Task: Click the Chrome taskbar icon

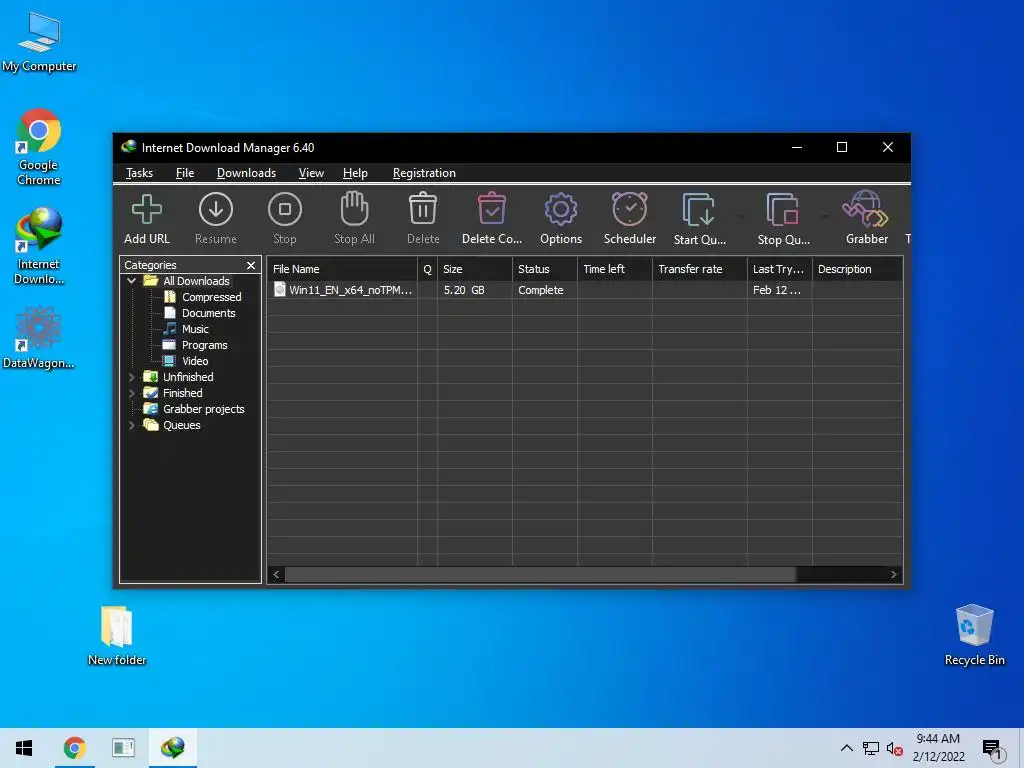Action: coord(74,748)
